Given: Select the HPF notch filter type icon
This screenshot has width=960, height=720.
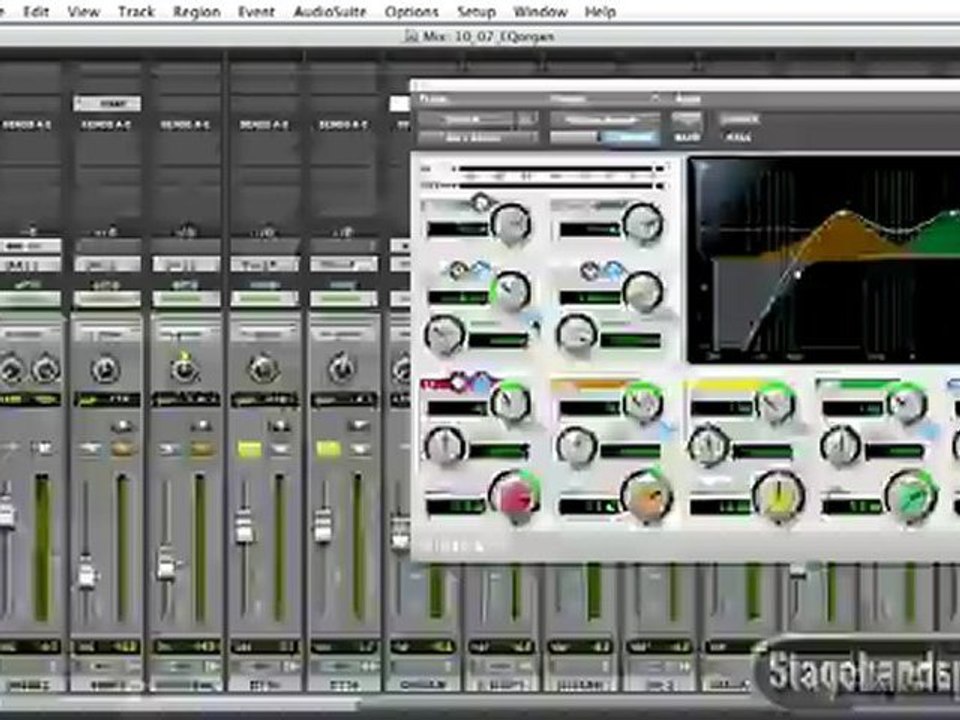Looking at the screenshot, I should click(x=457, y=270).
